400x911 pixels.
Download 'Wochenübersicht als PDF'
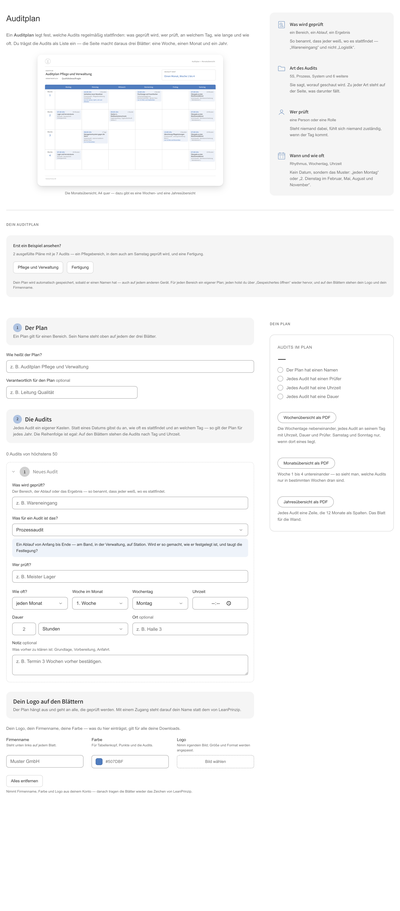[x=306, y=417]
